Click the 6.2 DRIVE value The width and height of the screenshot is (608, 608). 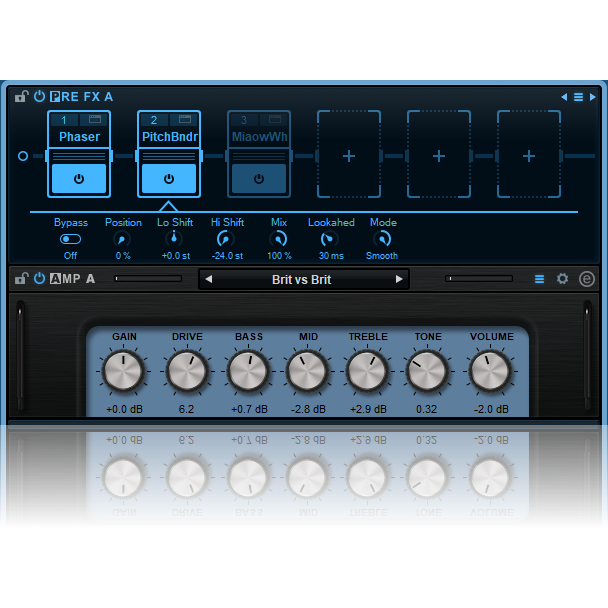[x=187, y=409]
